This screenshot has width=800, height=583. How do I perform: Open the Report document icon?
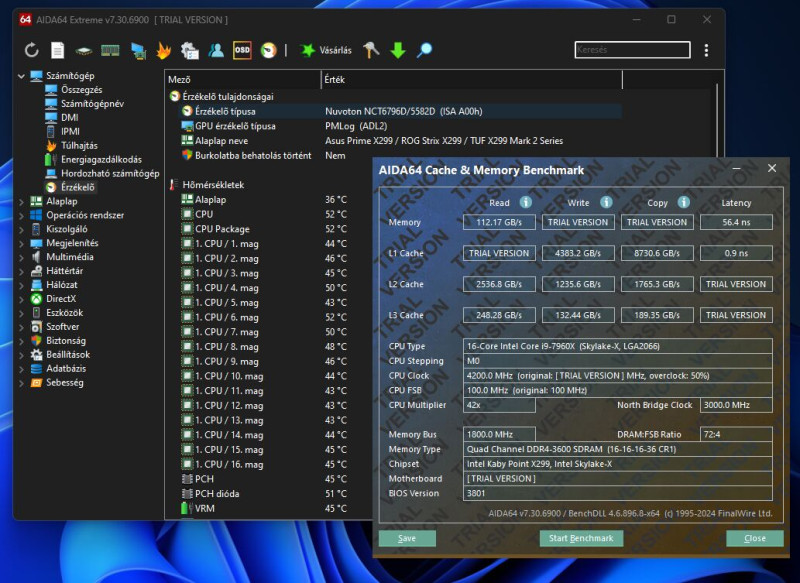pyautogui.click(x=58, y=50)
